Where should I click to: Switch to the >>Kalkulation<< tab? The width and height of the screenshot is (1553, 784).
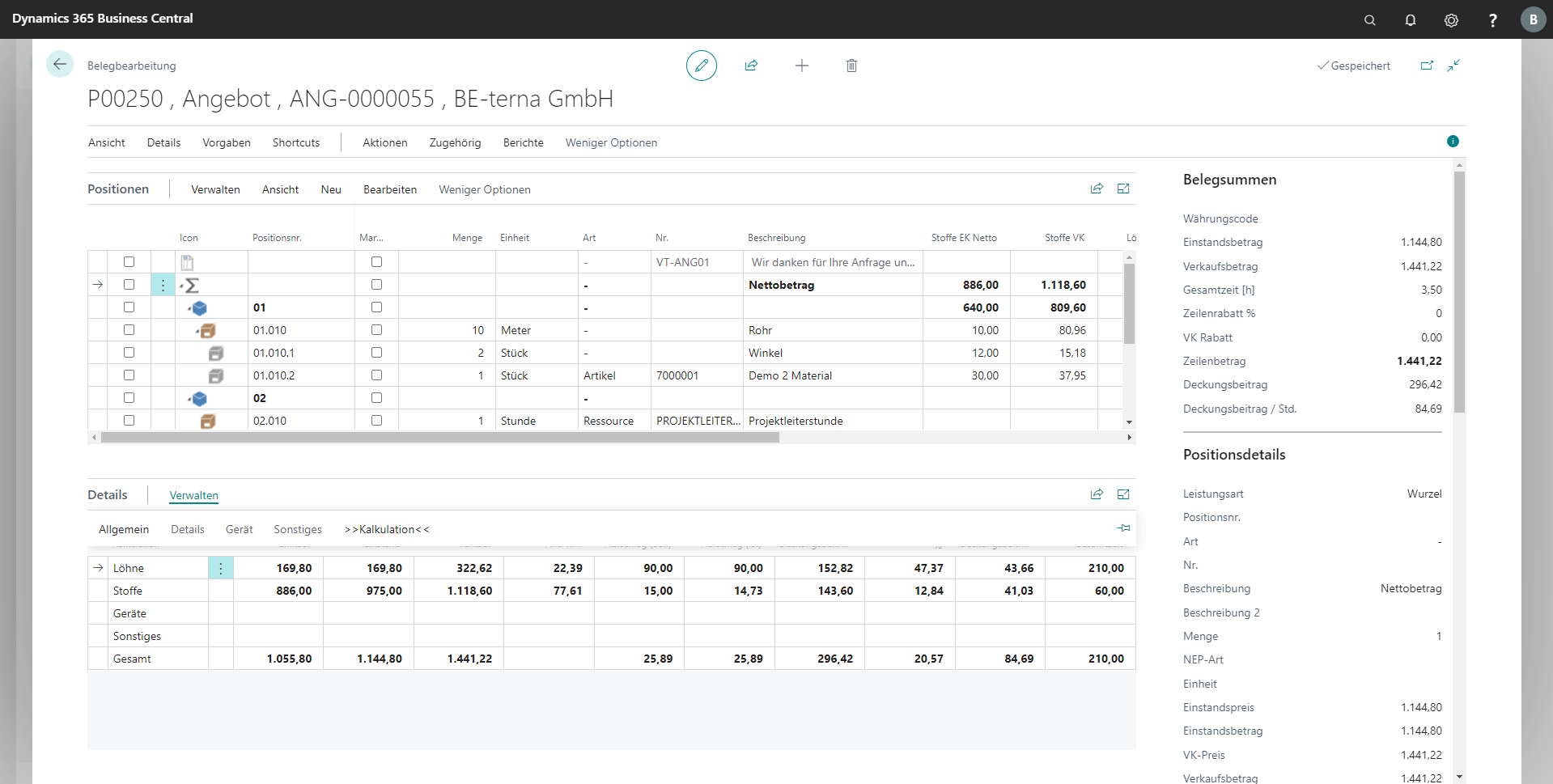pyautogui.click(x=386, y=529)
